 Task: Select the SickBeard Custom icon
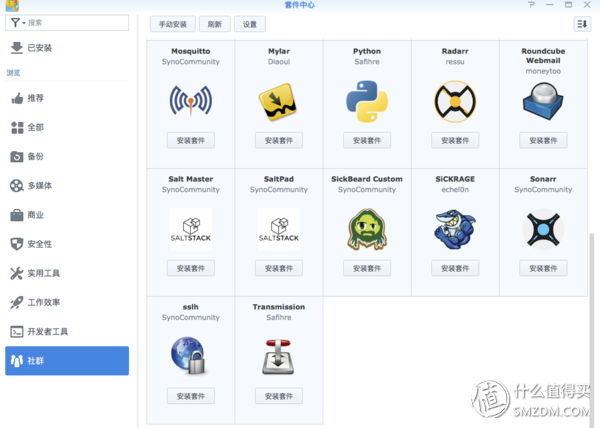tap(366, 229)
